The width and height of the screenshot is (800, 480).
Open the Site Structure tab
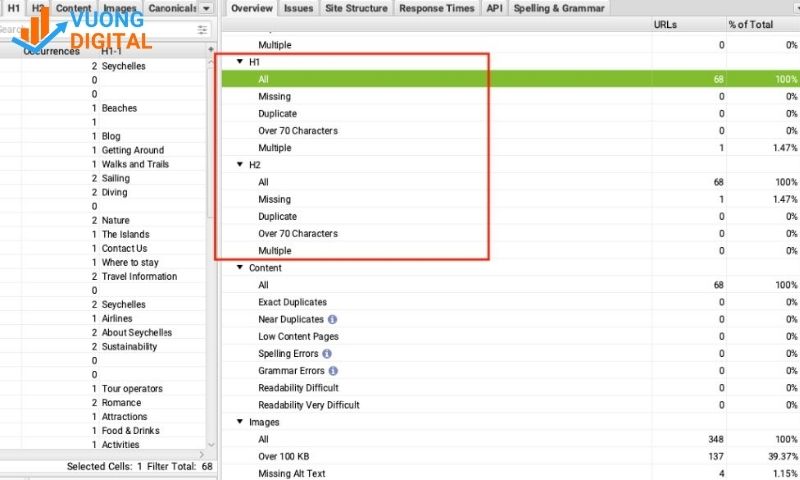[x=356, y=8]
